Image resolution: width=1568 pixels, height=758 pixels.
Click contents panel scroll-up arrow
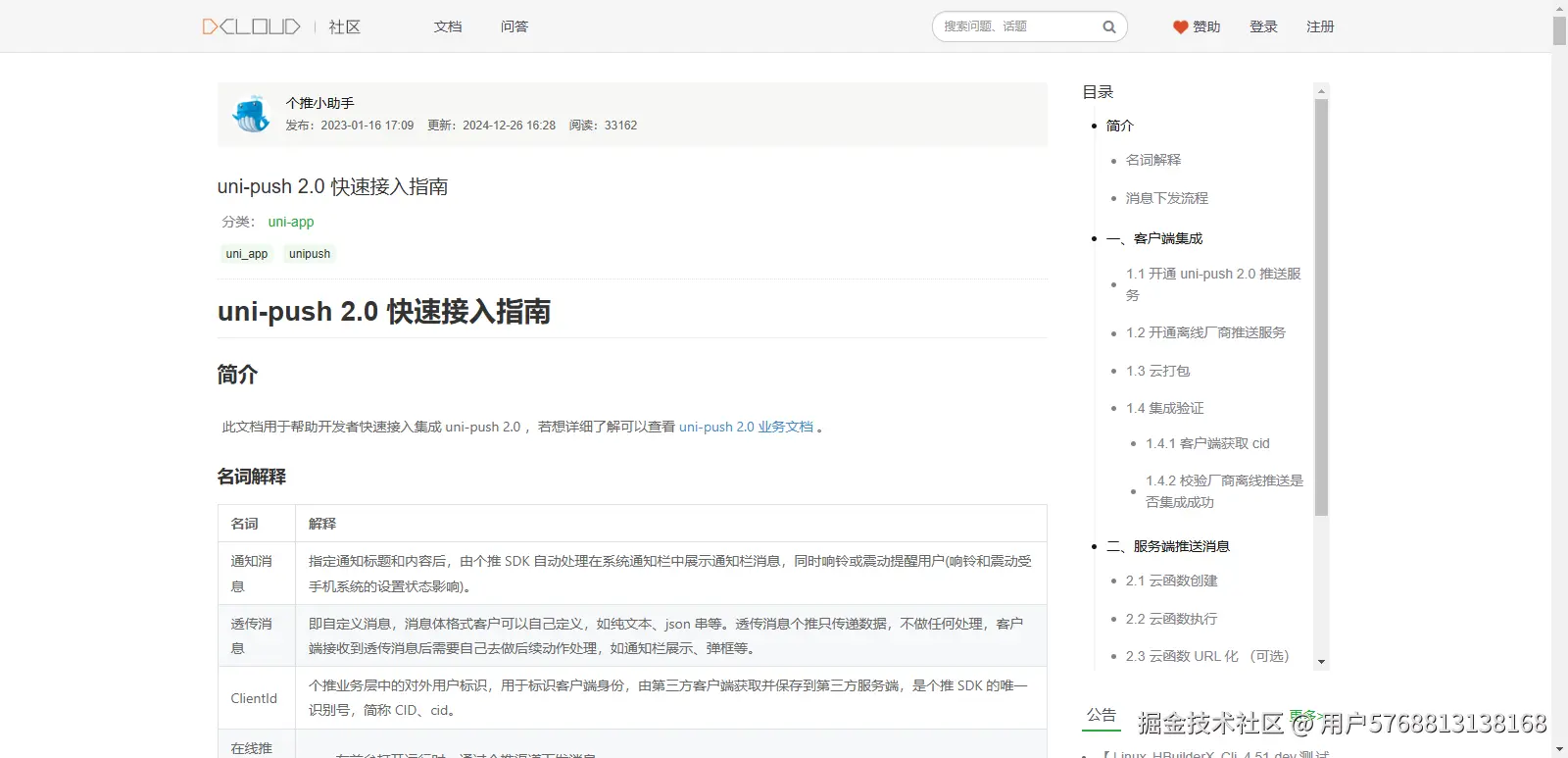pos(1321,91)
